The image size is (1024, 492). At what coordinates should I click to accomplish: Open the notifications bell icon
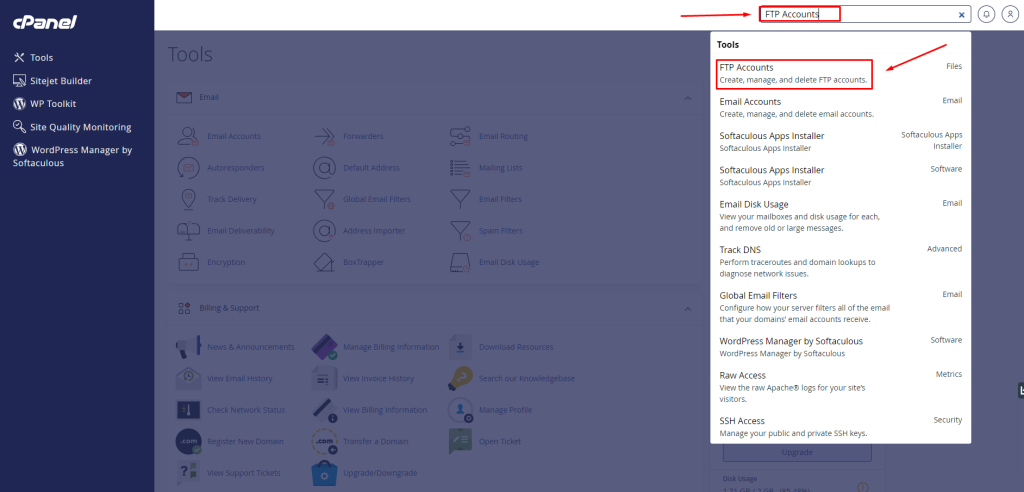point(987,14)
